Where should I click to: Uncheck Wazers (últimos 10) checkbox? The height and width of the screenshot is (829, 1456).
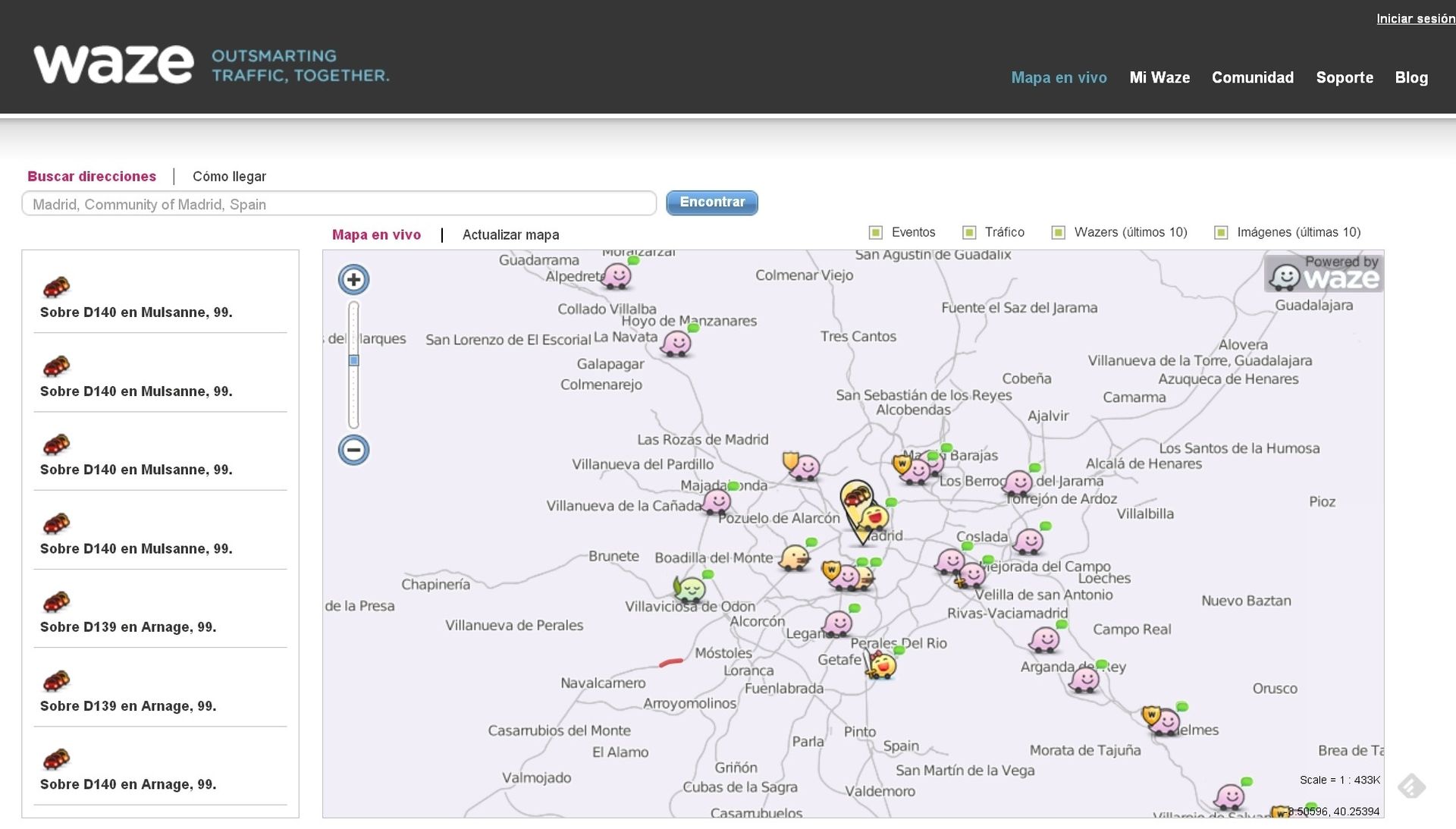(1059, 233)
